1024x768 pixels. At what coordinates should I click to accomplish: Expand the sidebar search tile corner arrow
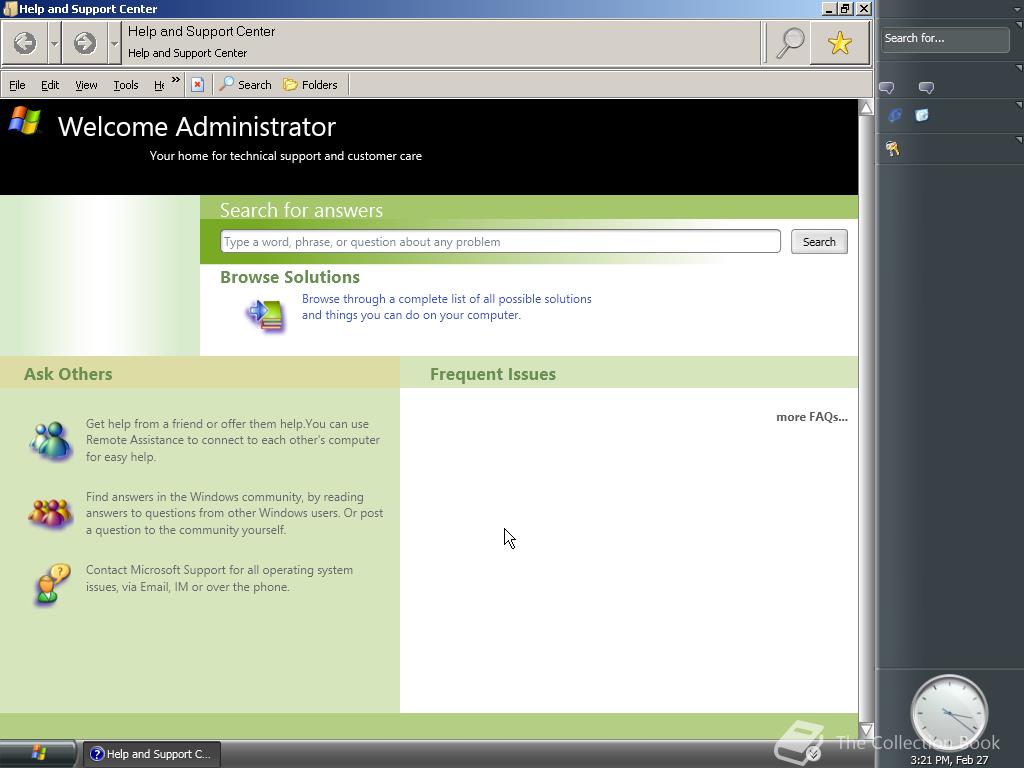[x=1019, y=25]
